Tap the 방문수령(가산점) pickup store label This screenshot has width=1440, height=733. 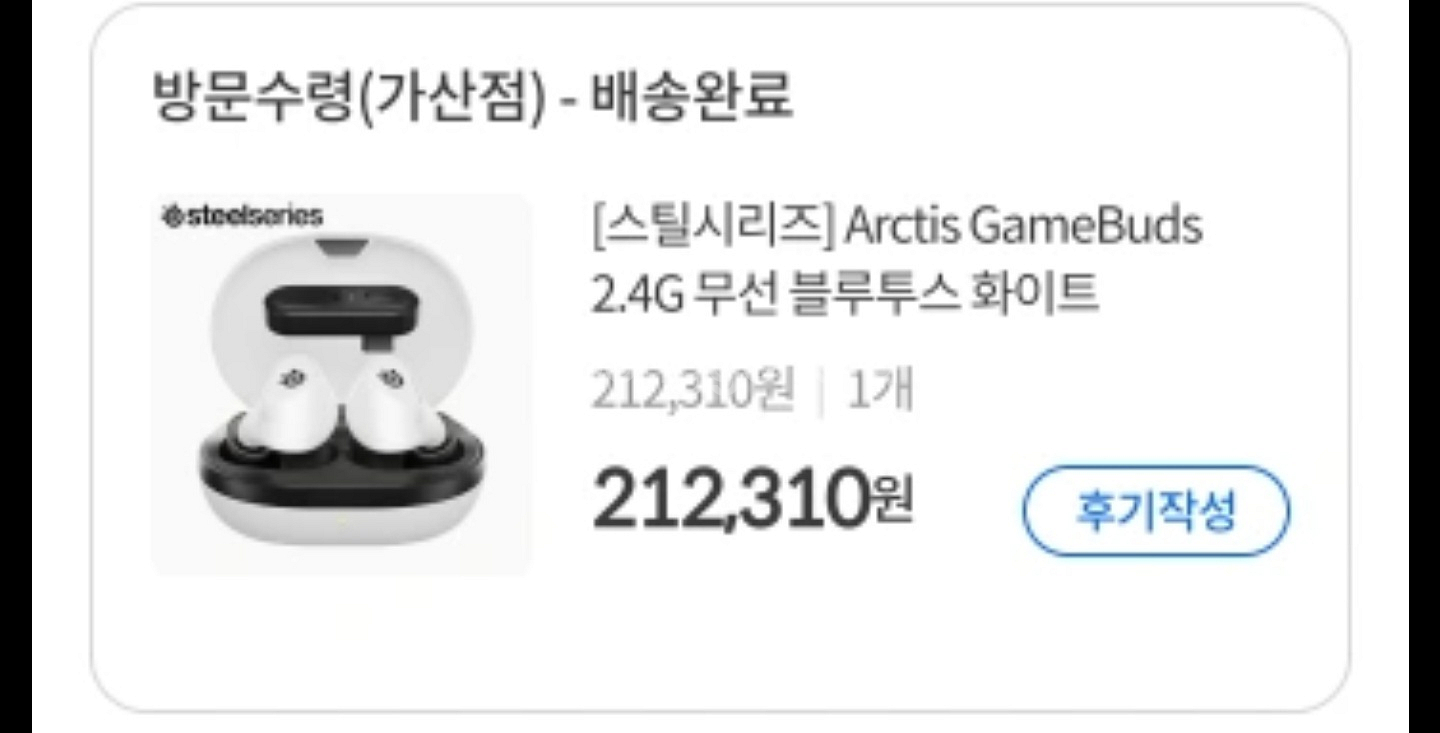pyautogui.click(x=350, y=98)
